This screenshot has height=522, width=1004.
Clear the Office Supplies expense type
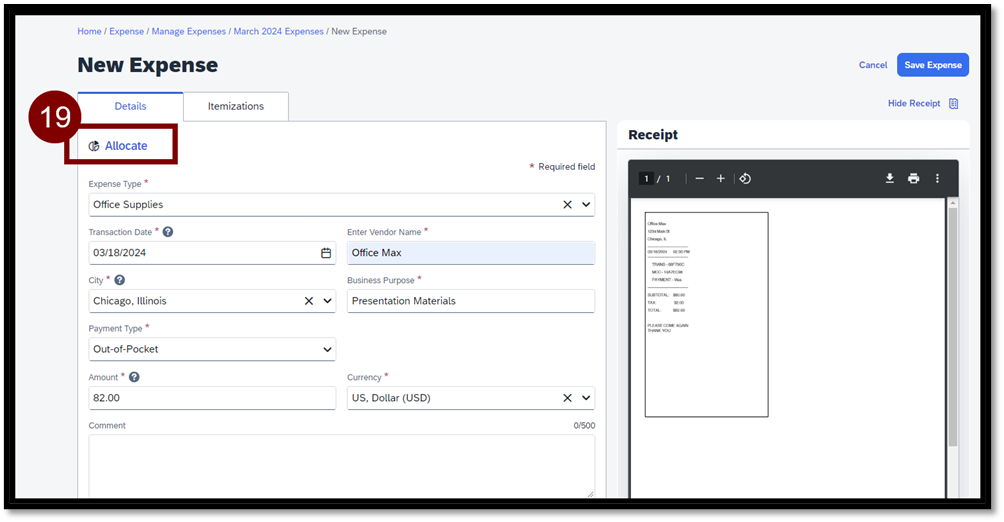click(567, 205)
